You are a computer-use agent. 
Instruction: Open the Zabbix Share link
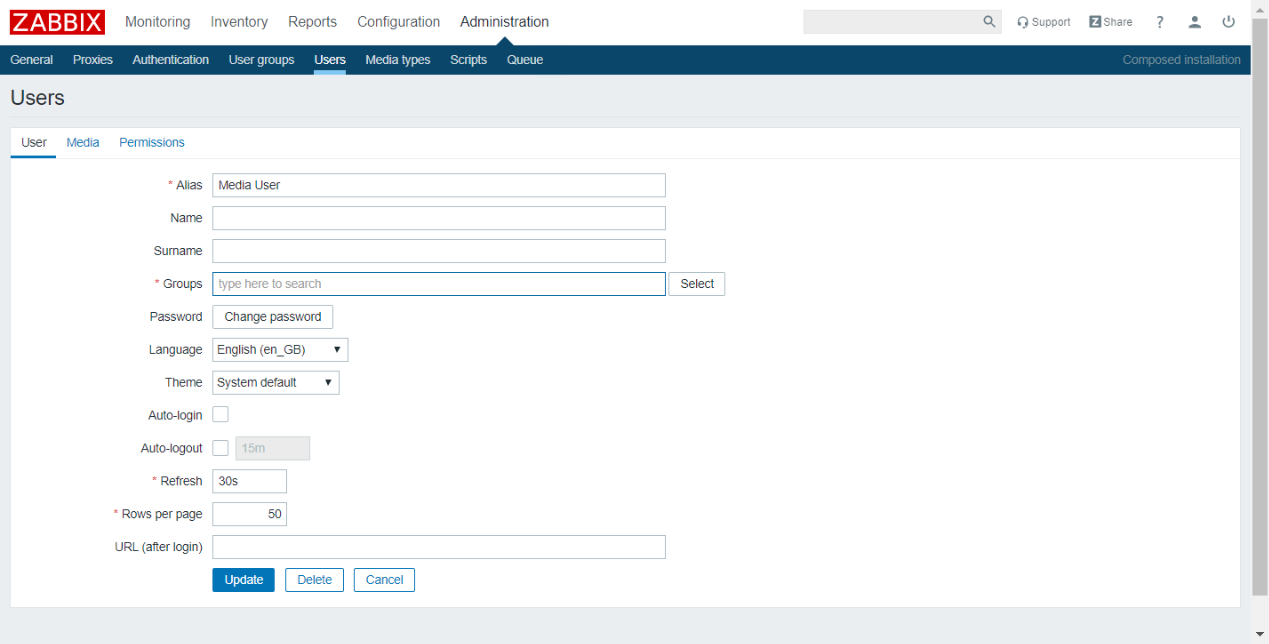point(1110,22)
